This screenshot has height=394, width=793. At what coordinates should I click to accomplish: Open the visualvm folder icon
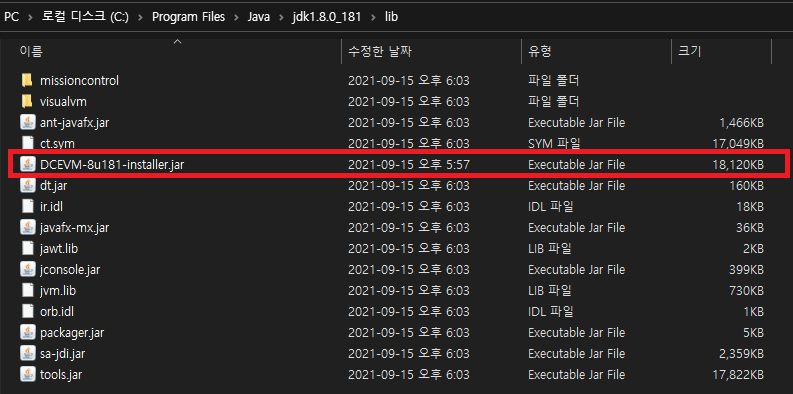pyautogui.click(x=27, y=102)
